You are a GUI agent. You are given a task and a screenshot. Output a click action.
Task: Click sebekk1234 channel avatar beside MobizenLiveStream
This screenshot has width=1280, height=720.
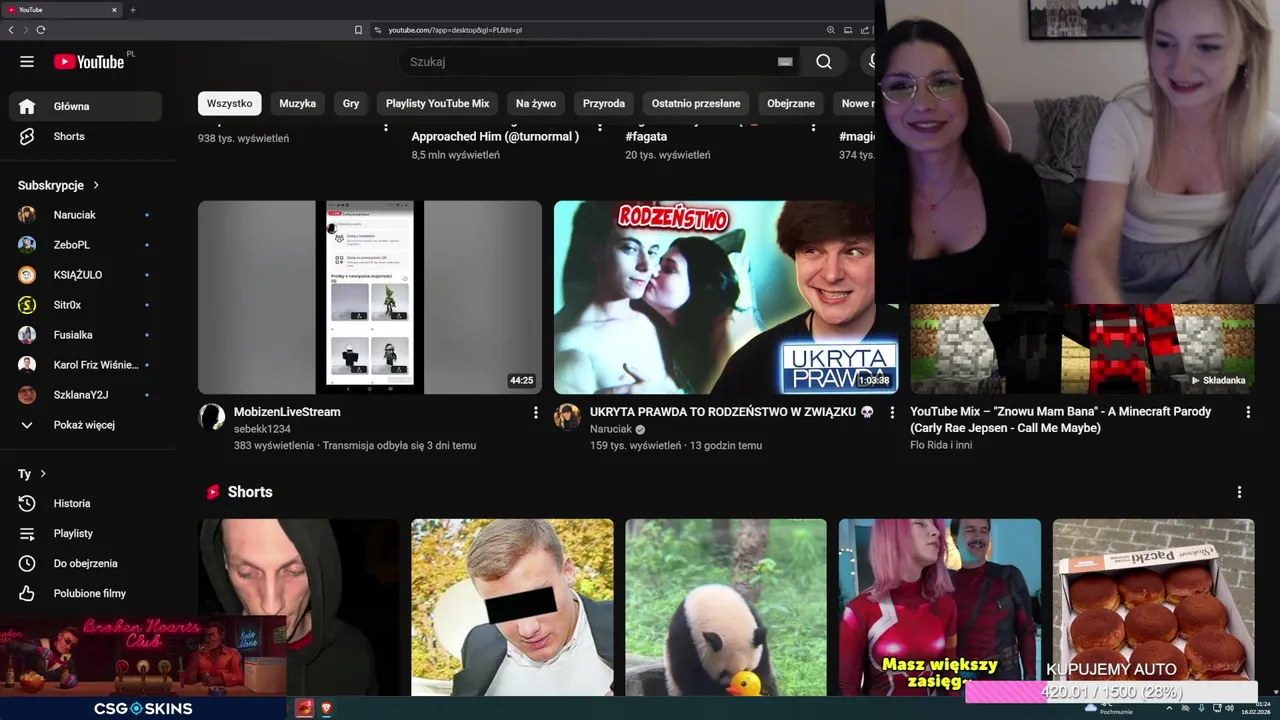pyautogui.click(x=212, y=417)
